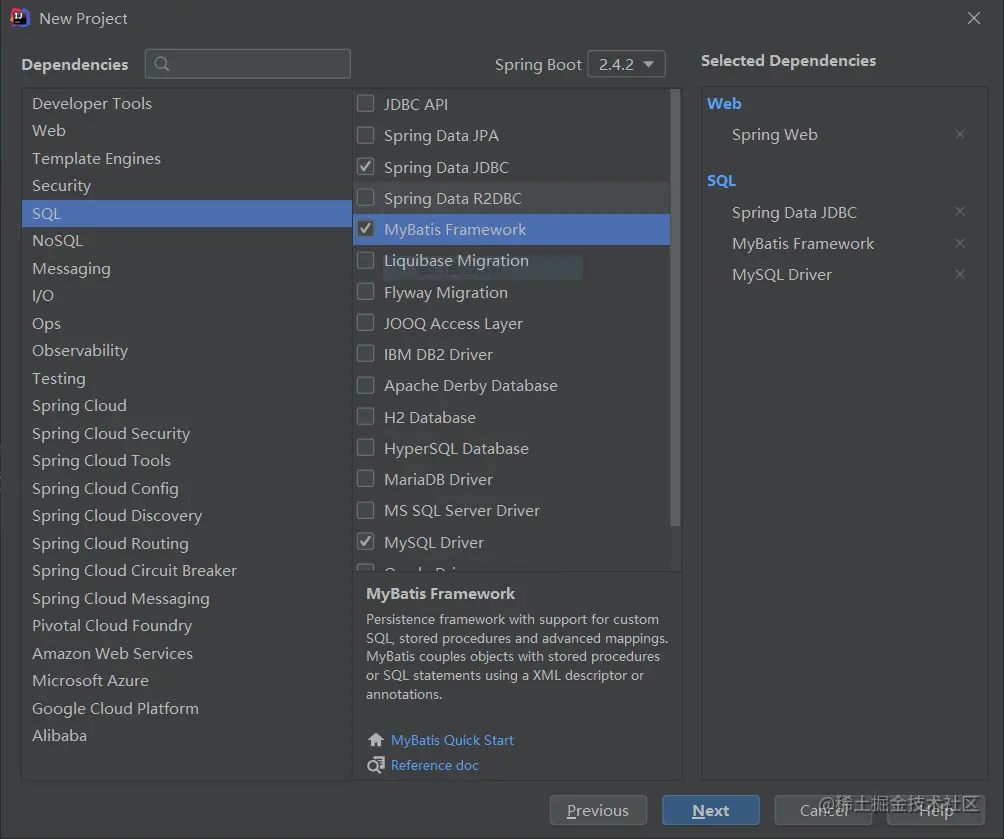The width and height of the screenshot is (1004, 839).
Task: Click the SQL header in Selected Dependencies
Action: [x=722, y=181]
